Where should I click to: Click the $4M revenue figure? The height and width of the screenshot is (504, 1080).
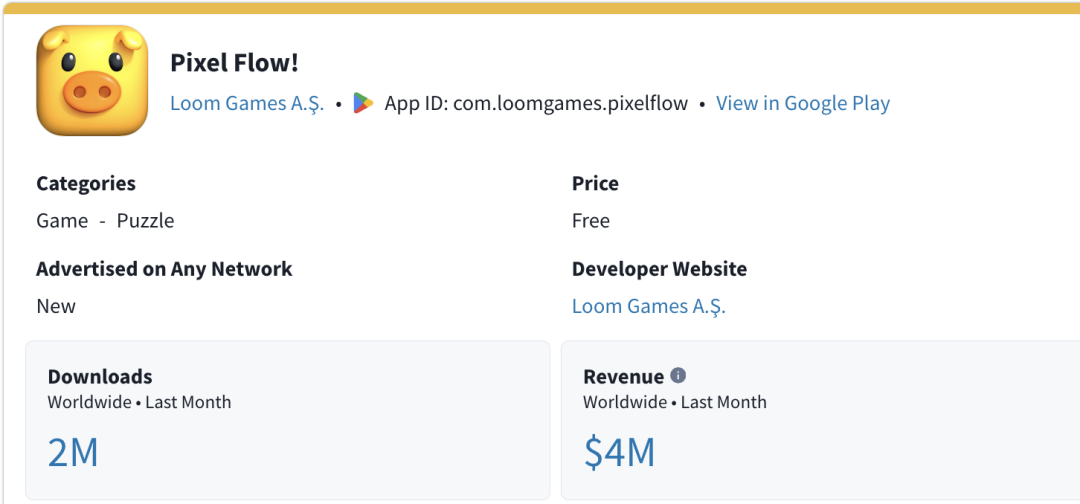pyautogui.click(x=619, y=453)
